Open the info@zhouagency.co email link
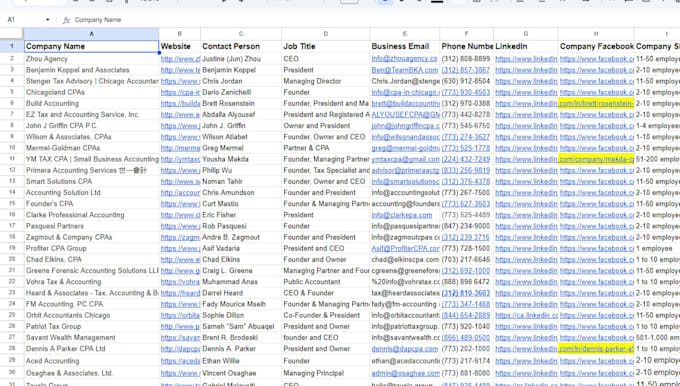Image resolution: width=680 pixels, height=386 pixels. 404,59
